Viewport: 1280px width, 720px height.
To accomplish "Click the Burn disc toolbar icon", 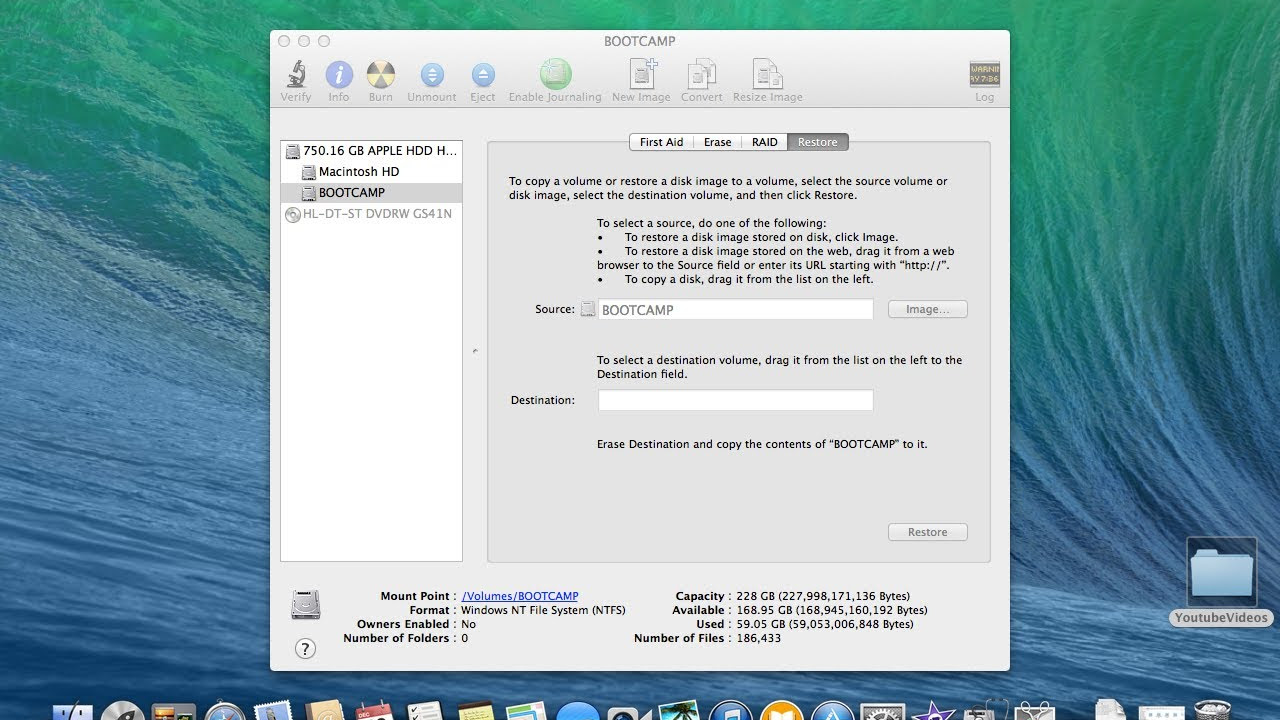I will (381, 75).
